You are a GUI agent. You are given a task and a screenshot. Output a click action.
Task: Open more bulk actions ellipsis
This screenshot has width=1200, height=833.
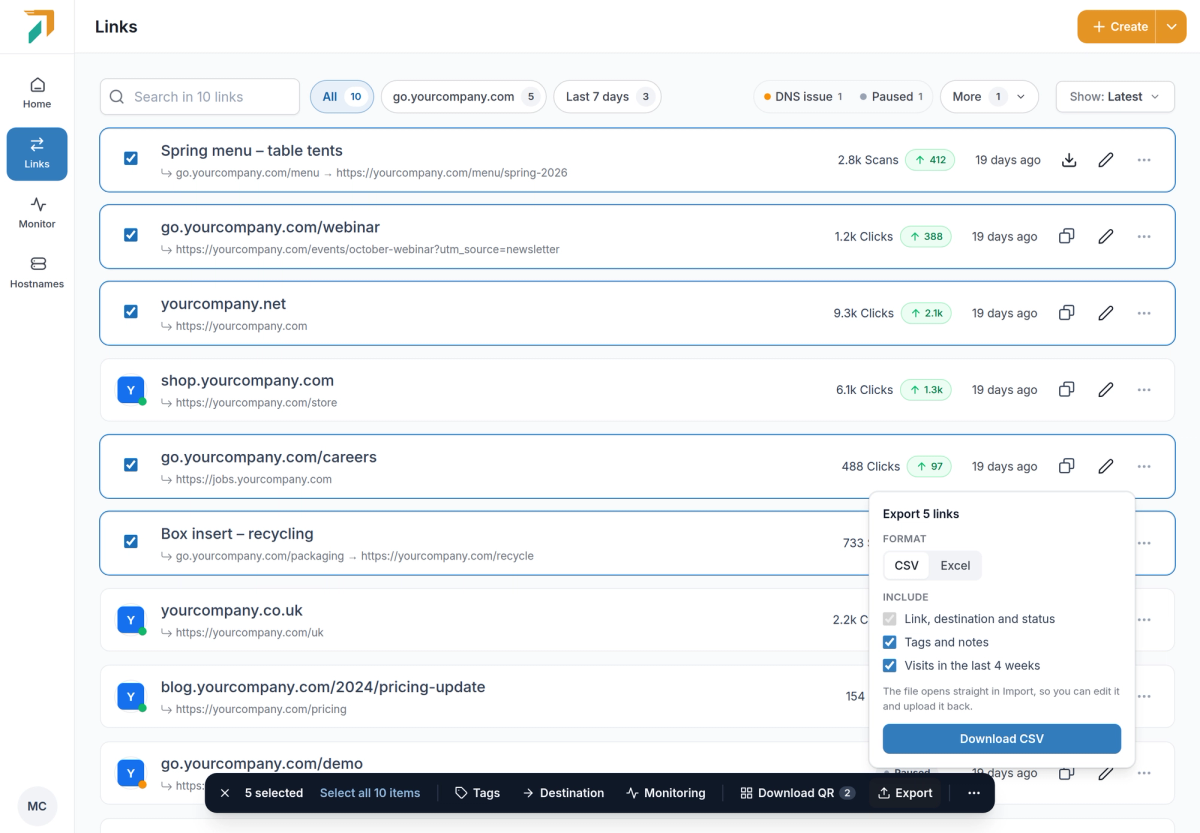pos(974,793)
